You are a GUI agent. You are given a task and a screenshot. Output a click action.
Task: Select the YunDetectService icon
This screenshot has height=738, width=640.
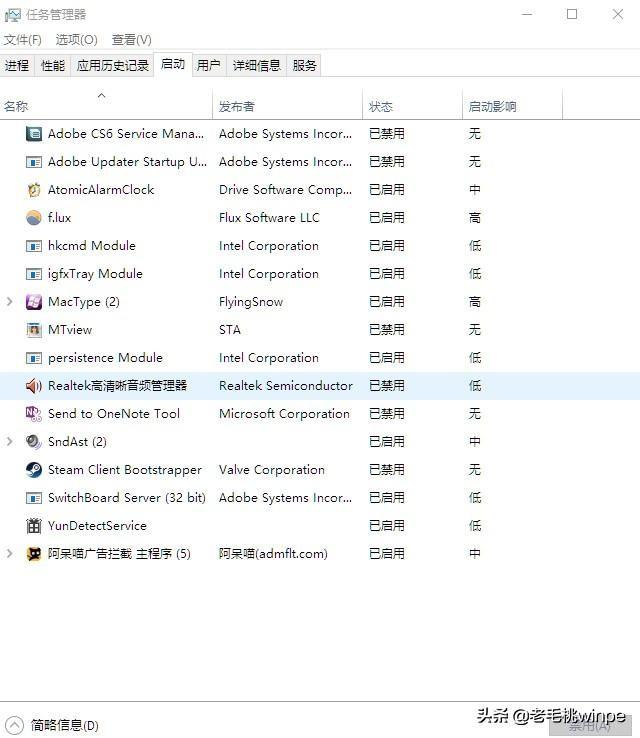(34, 526)
